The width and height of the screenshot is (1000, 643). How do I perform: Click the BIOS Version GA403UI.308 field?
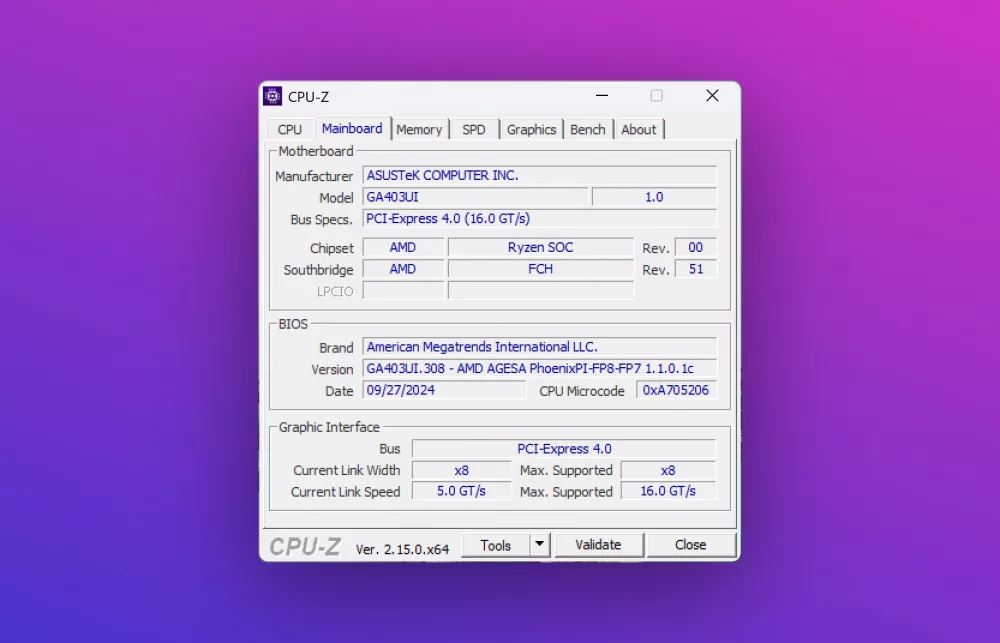click(x=540, y=369)
